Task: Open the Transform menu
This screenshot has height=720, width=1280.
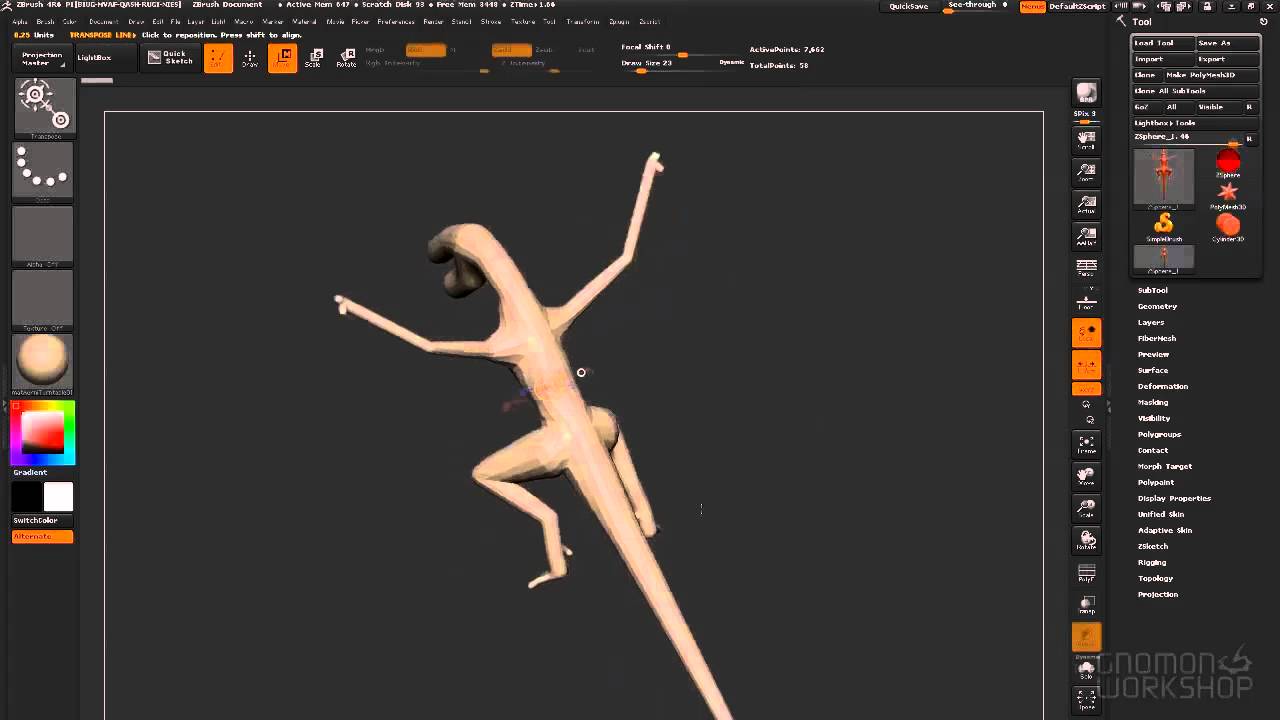Action: [x=582, y=21]
